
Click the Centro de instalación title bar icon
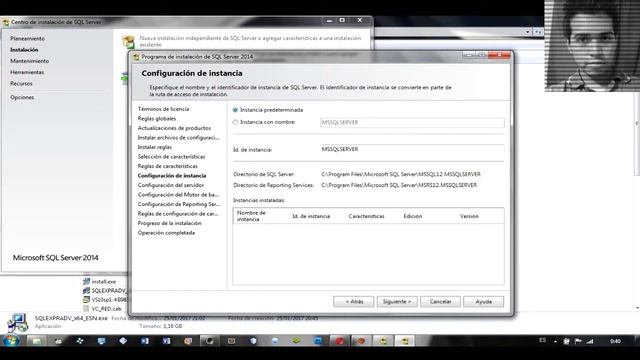pyautogui.click(x=6, y=22)
